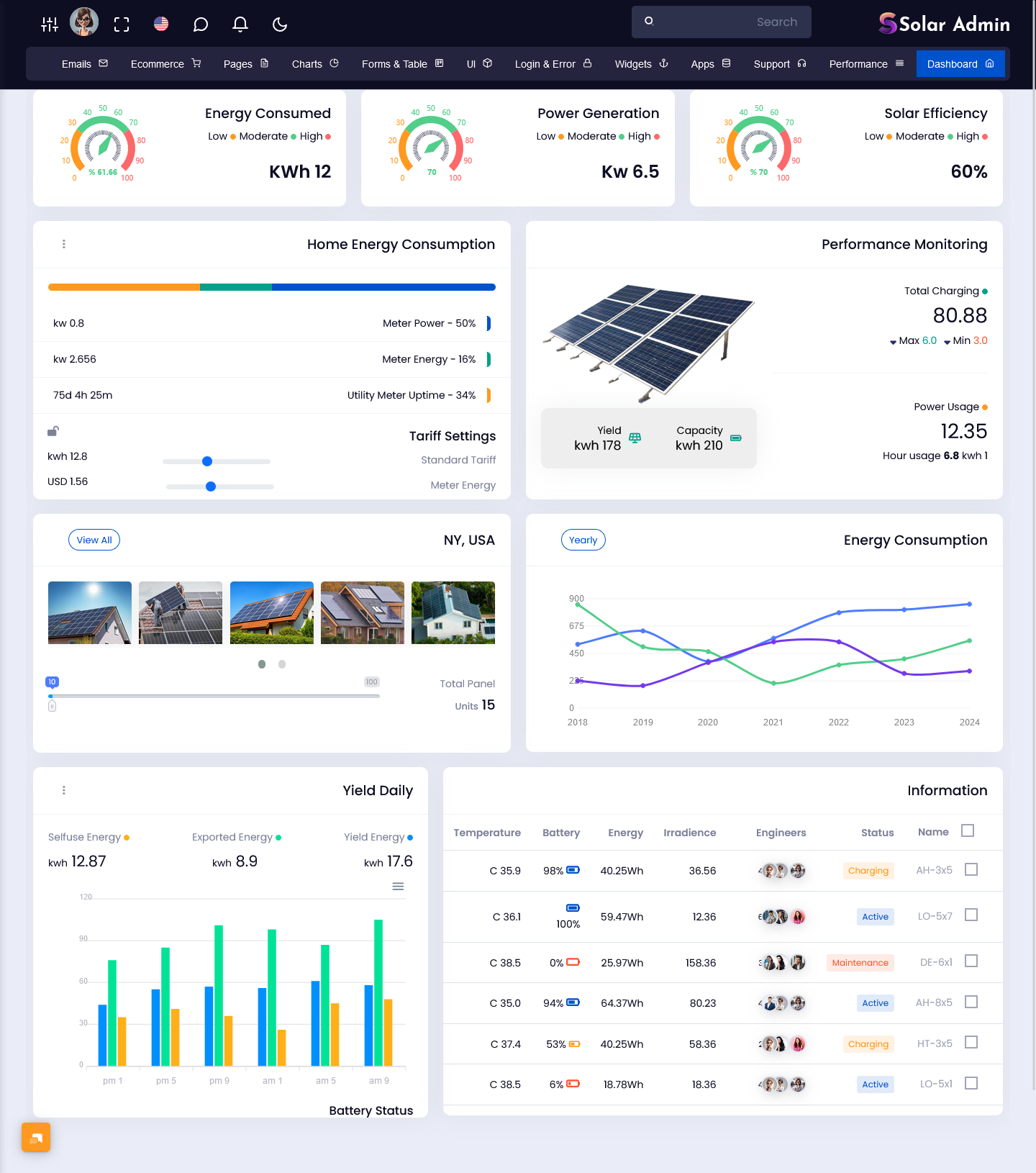The width and height of the screenshot is (1036, 1173).
Task: Tick the checkbox for DE-6x1
Action: pos(971,961)
